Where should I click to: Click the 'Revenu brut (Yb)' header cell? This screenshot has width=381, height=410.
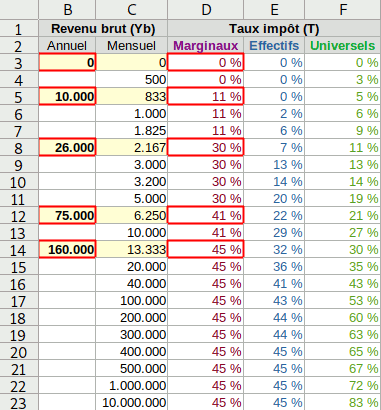pos(103,29)
